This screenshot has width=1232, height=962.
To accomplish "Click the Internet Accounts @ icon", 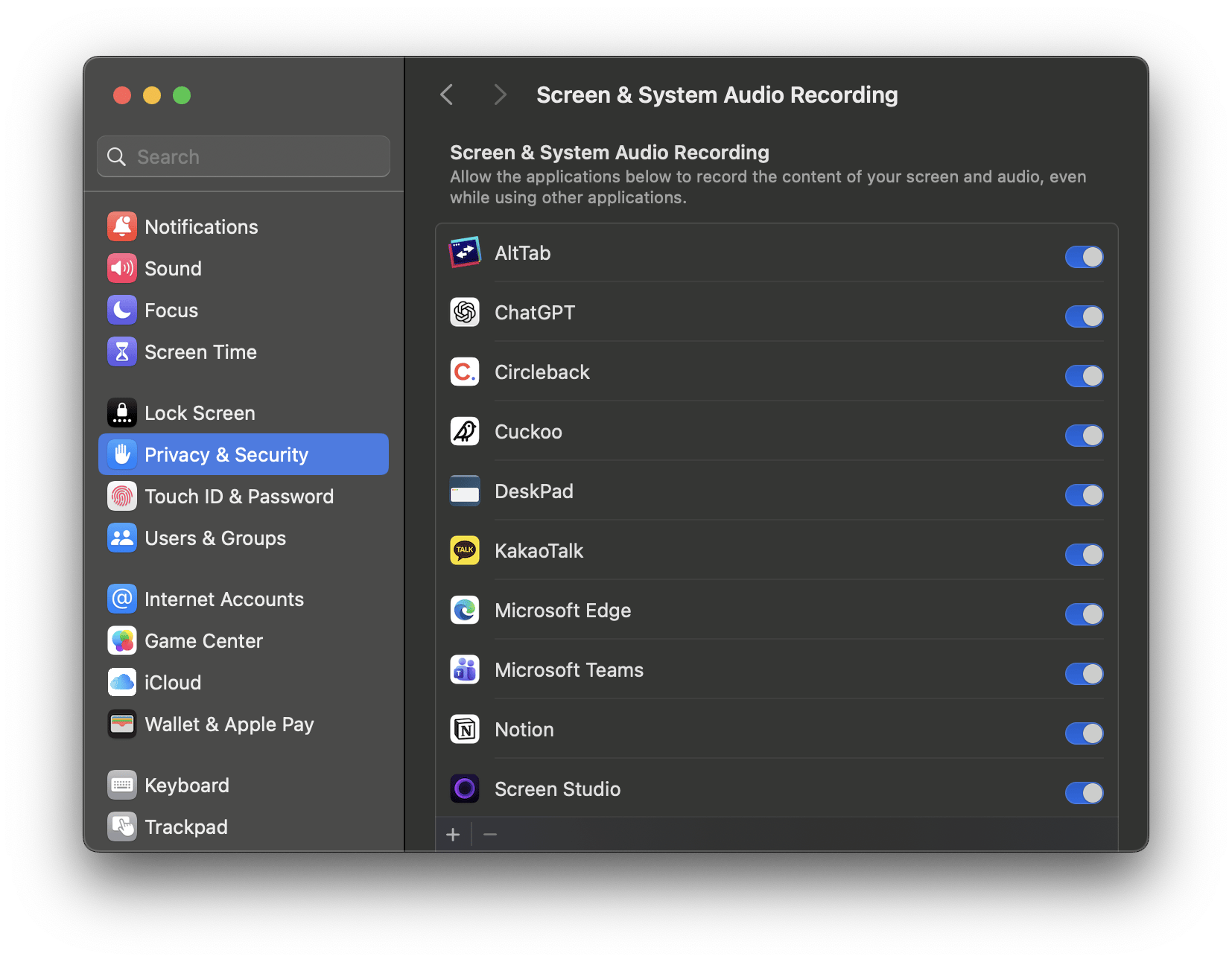I will 122,599.
